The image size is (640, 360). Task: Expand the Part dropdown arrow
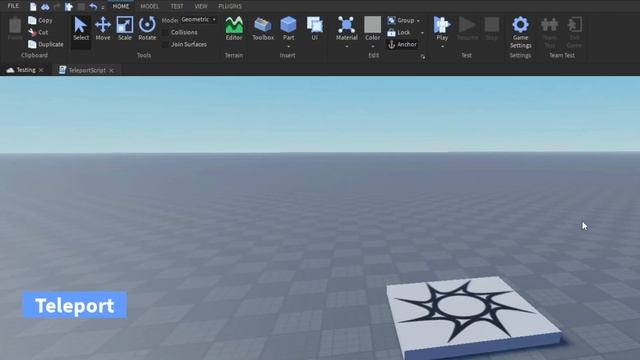[288, 47]
